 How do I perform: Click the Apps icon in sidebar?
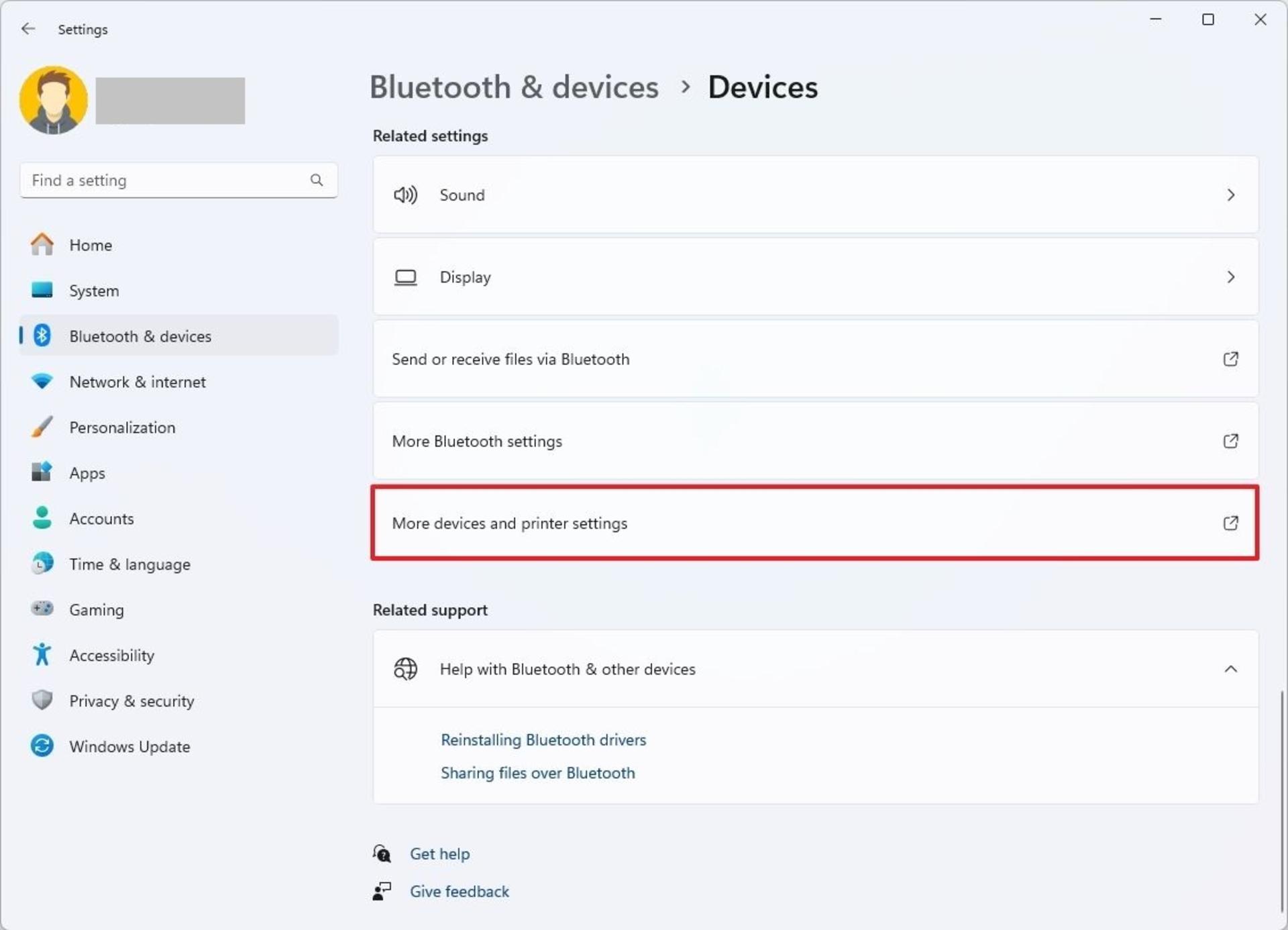pyautogui.click(x=42, y=472)
